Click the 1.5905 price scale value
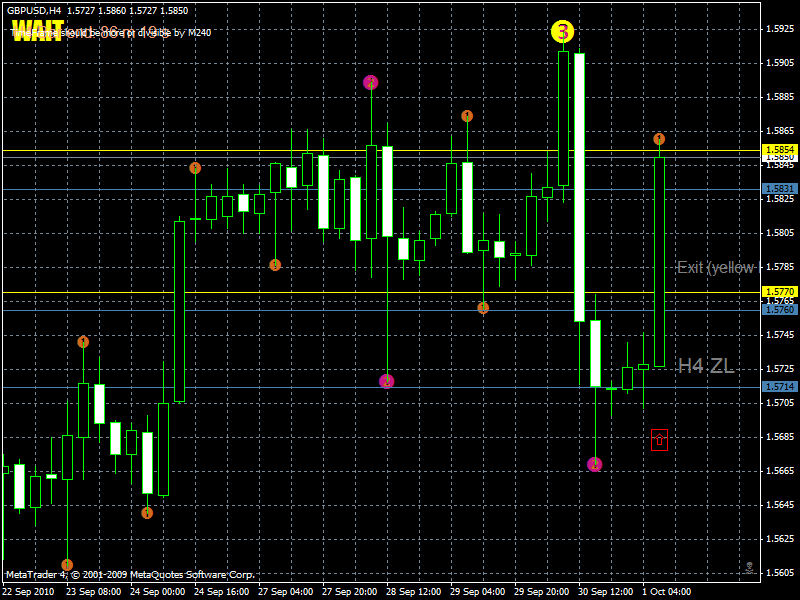 tap(780, 62)
